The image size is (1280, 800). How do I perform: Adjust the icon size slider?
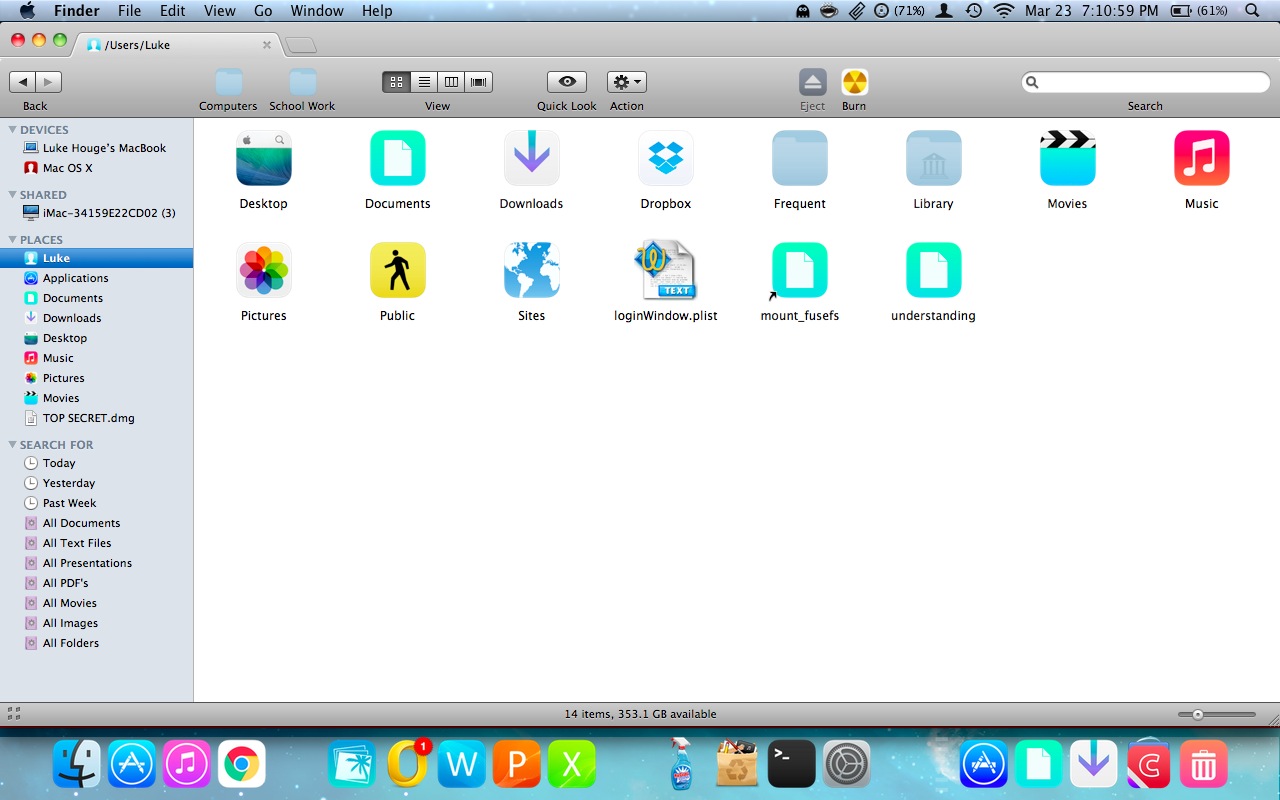1197,714
